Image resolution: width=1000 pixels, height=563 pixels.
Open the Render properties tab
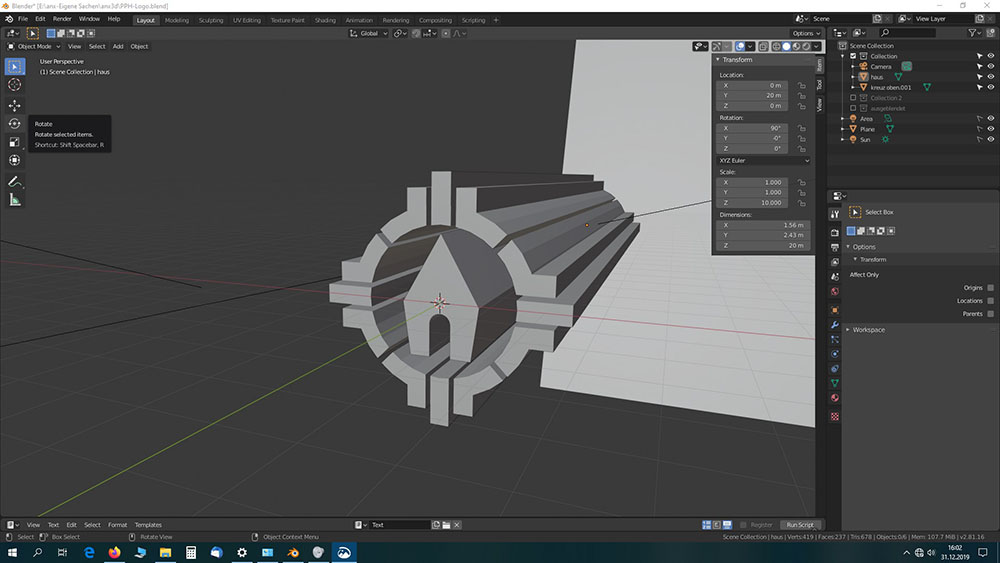(835, 232)
